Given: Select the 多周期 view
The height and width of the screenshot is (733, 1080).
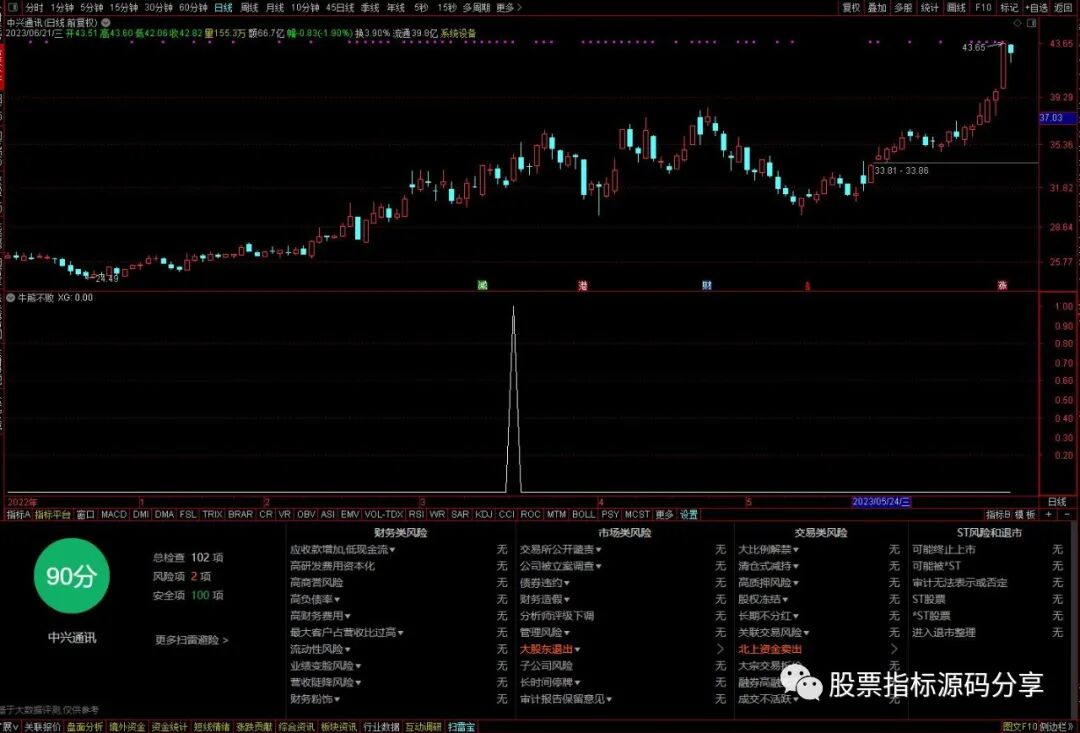Looking at the screenshot, I should coord(476,8).
